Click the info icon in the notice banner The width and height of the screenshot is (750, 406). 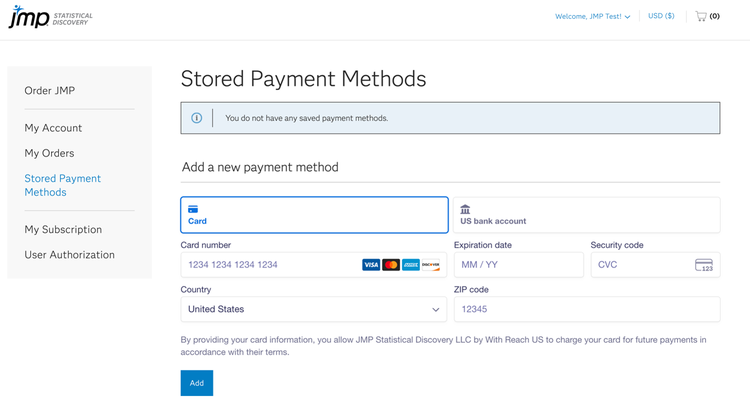point(197,118)
